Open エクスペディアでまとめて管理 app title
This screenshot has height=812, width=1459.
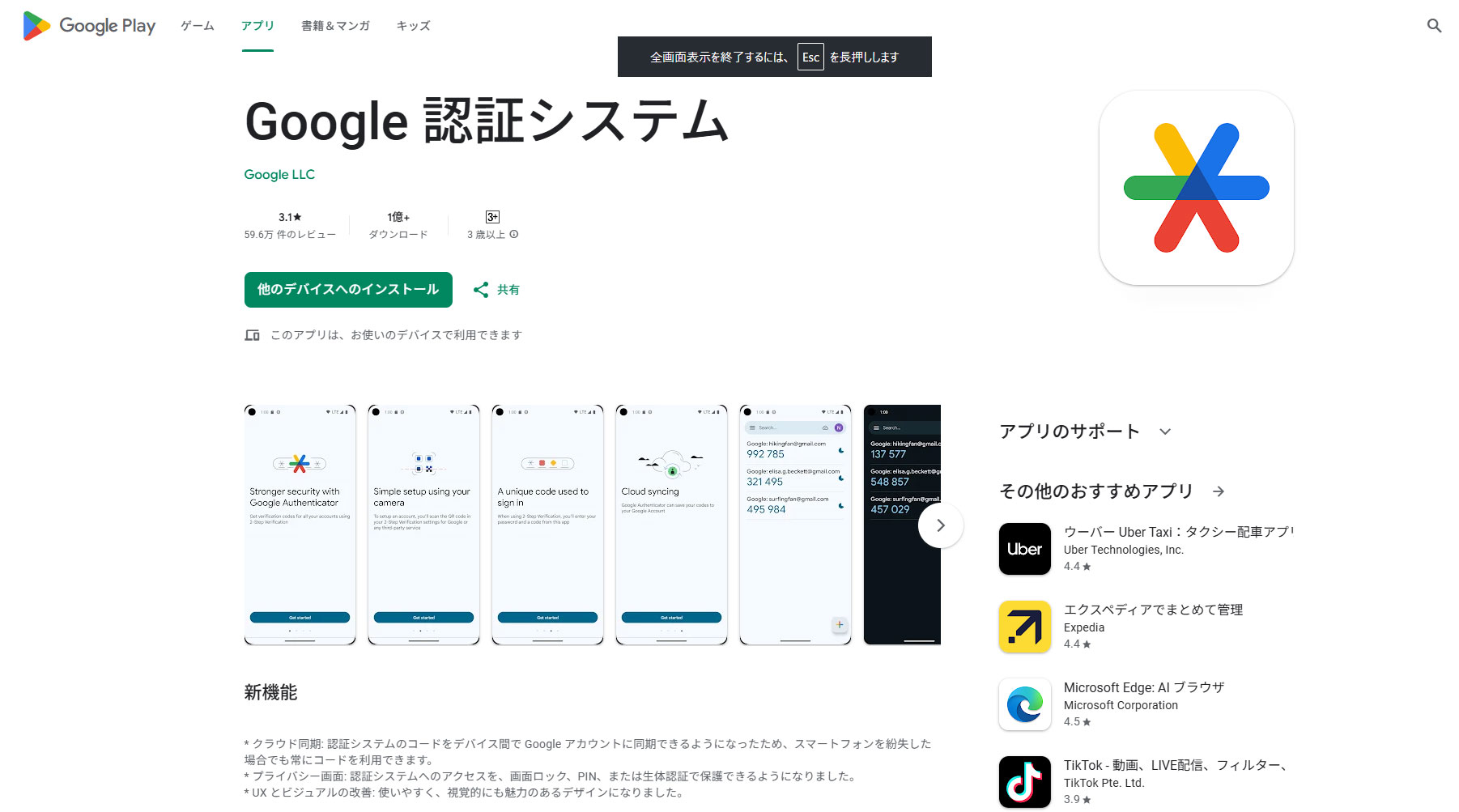(x=1153, y=610)
